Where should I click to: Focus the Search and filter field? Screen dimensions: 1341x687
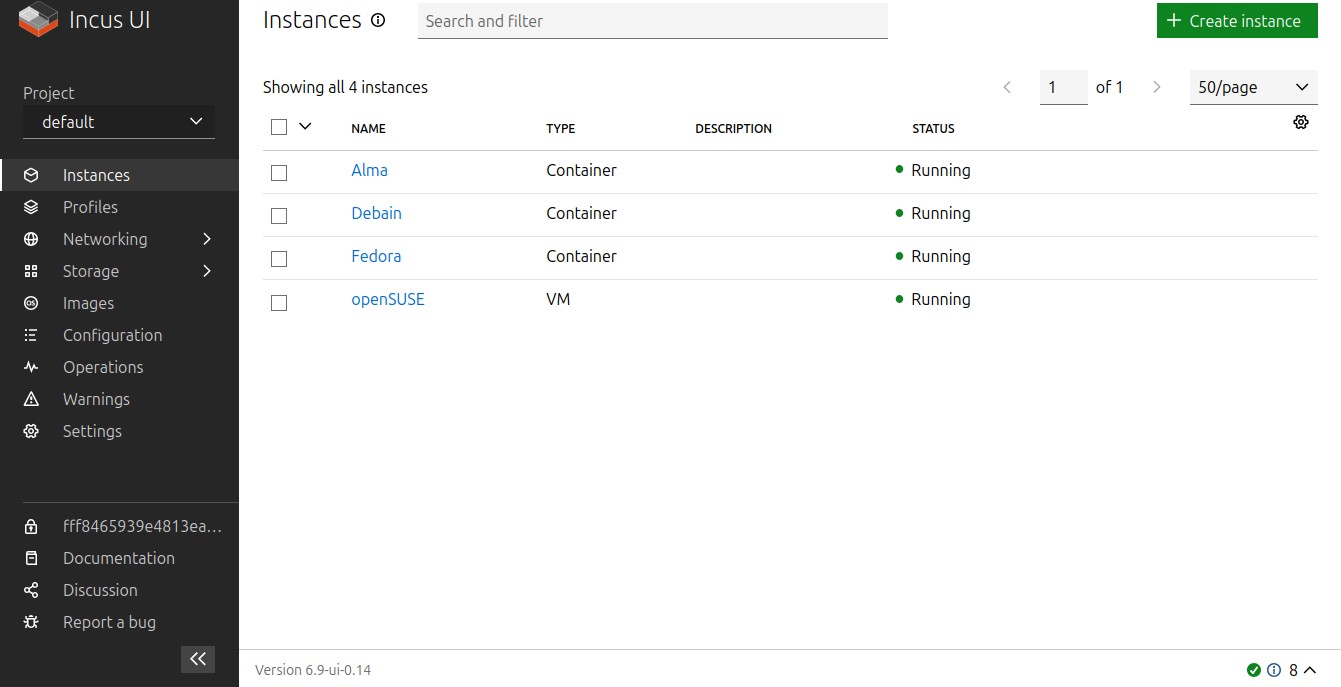(x=653, y=21)
